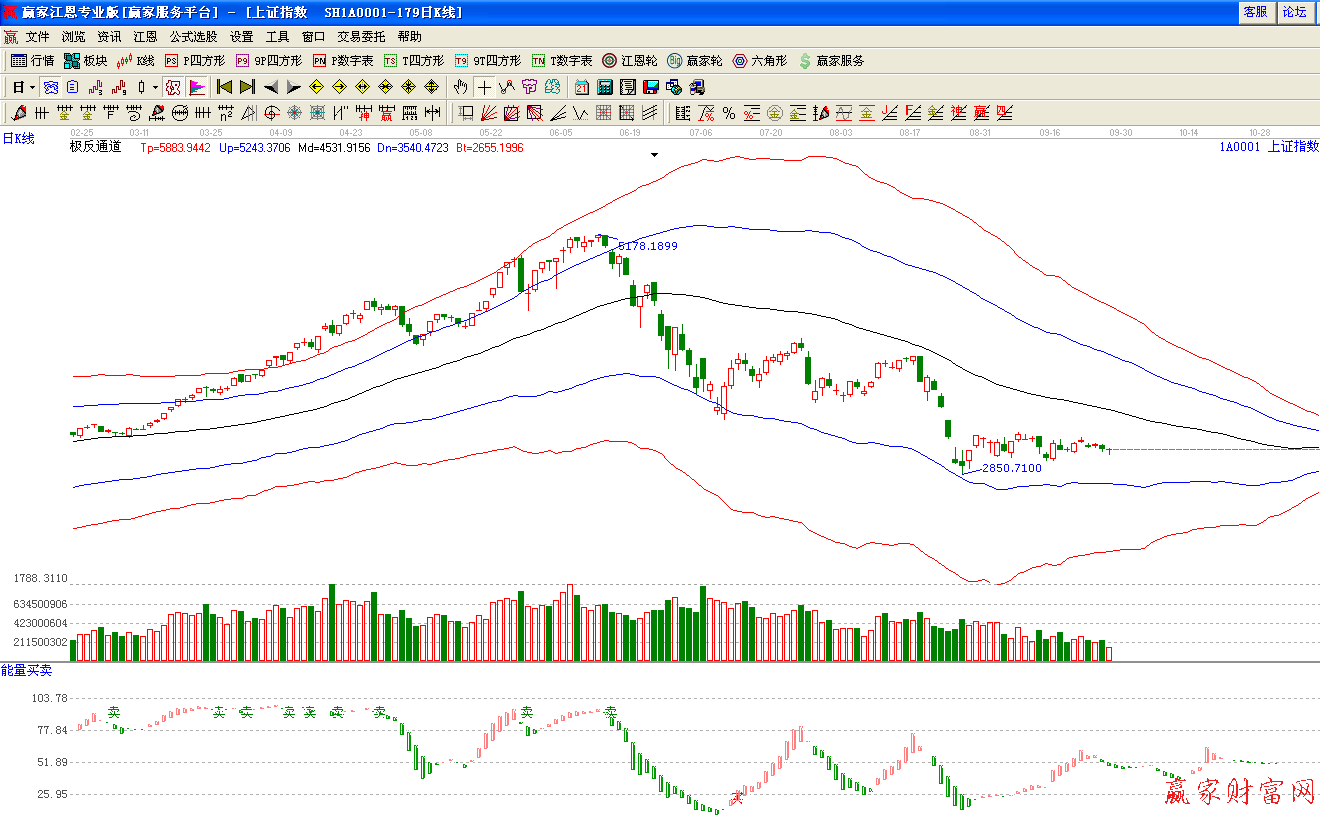Click the 日K线 label on chart
Image resolution: width=1320 pixels, height=816 pixels.
click(18, 139)
